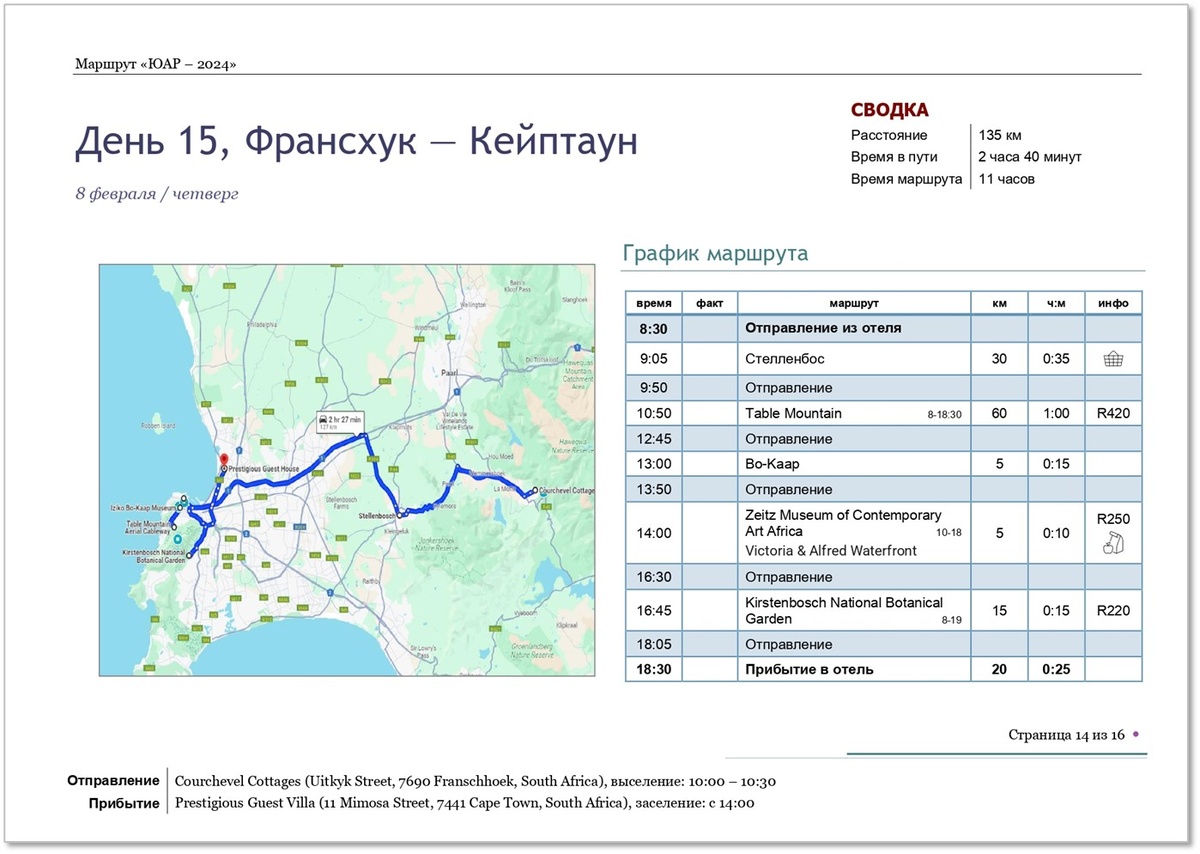Click the 0:25 duration cell
Screen dimensions: 1200x854
click(x=1056, y=669)
